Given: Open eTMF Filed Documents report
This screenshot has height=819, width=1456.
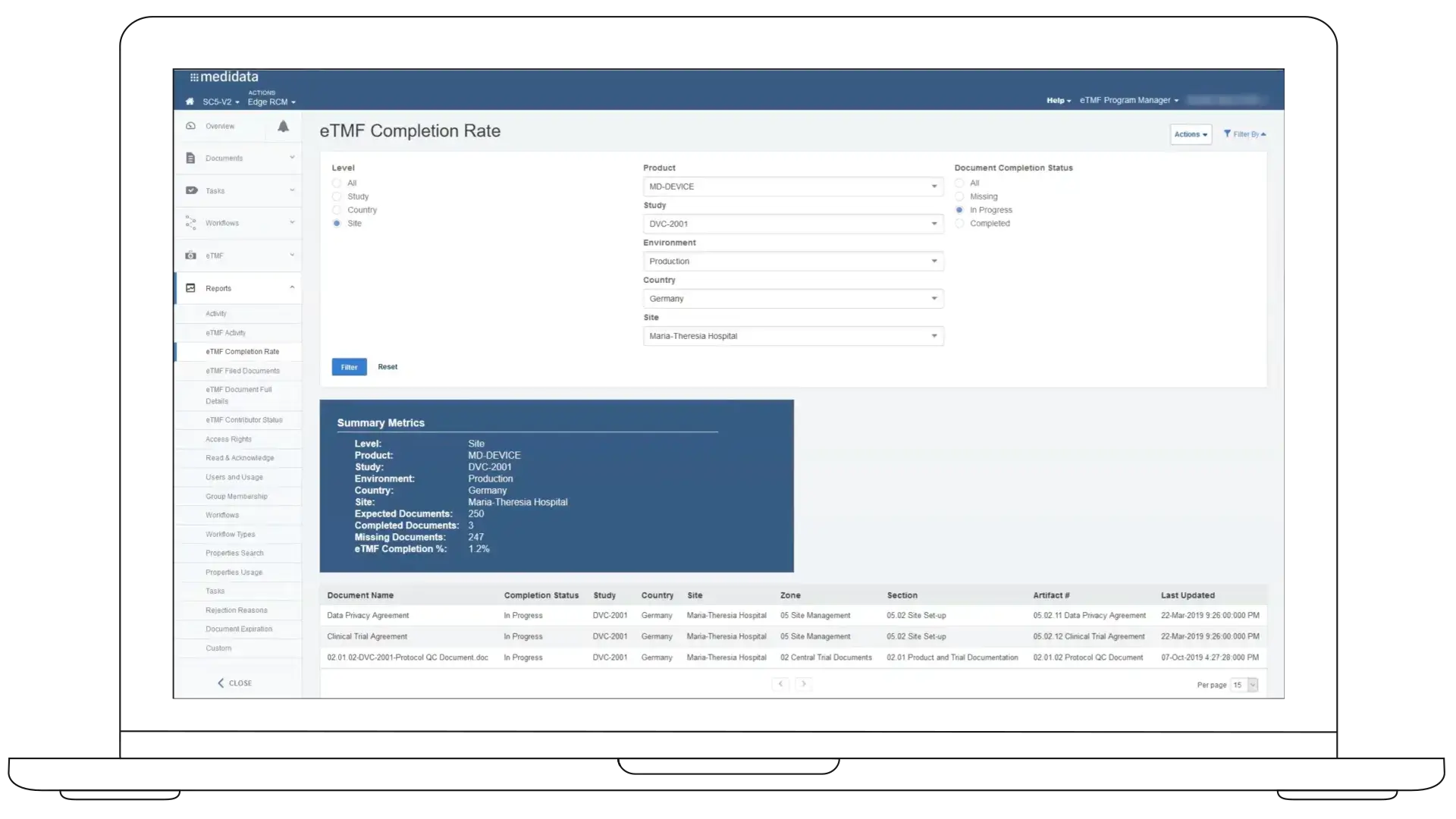Looking at the screenshot, I should (x=242, y=371).
